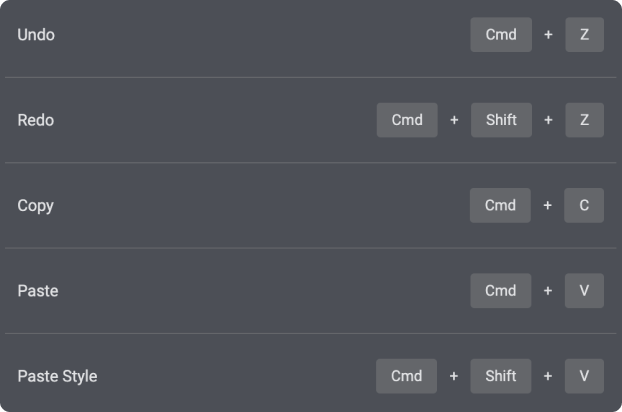Image resolution: width=622 pixels, height=412 pixels.
Task: Click the Cmd key in the Redo row
Action: coord(407,120)
